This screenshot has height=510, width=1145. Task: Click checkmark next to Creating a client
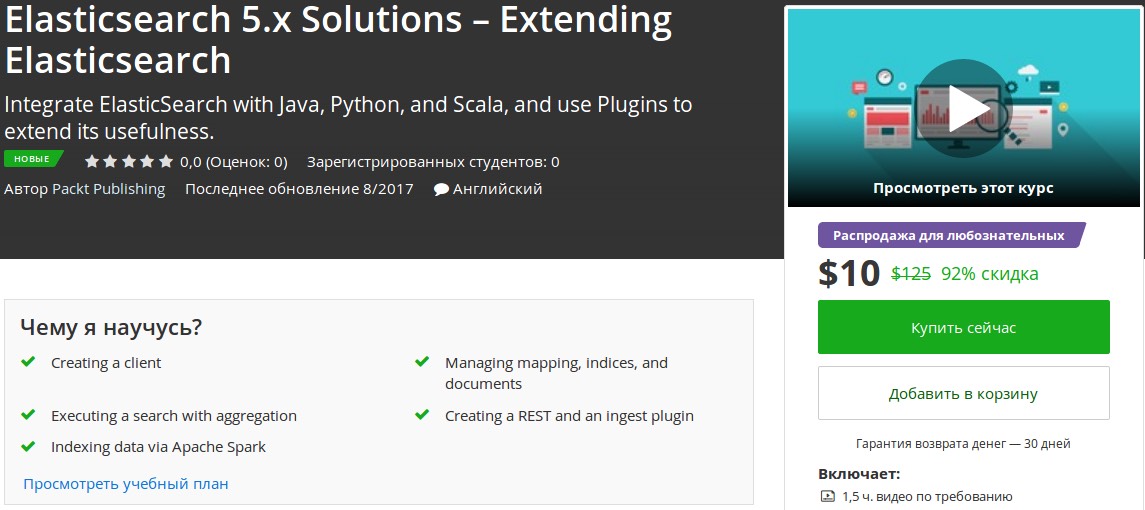(x=28, y=362)
